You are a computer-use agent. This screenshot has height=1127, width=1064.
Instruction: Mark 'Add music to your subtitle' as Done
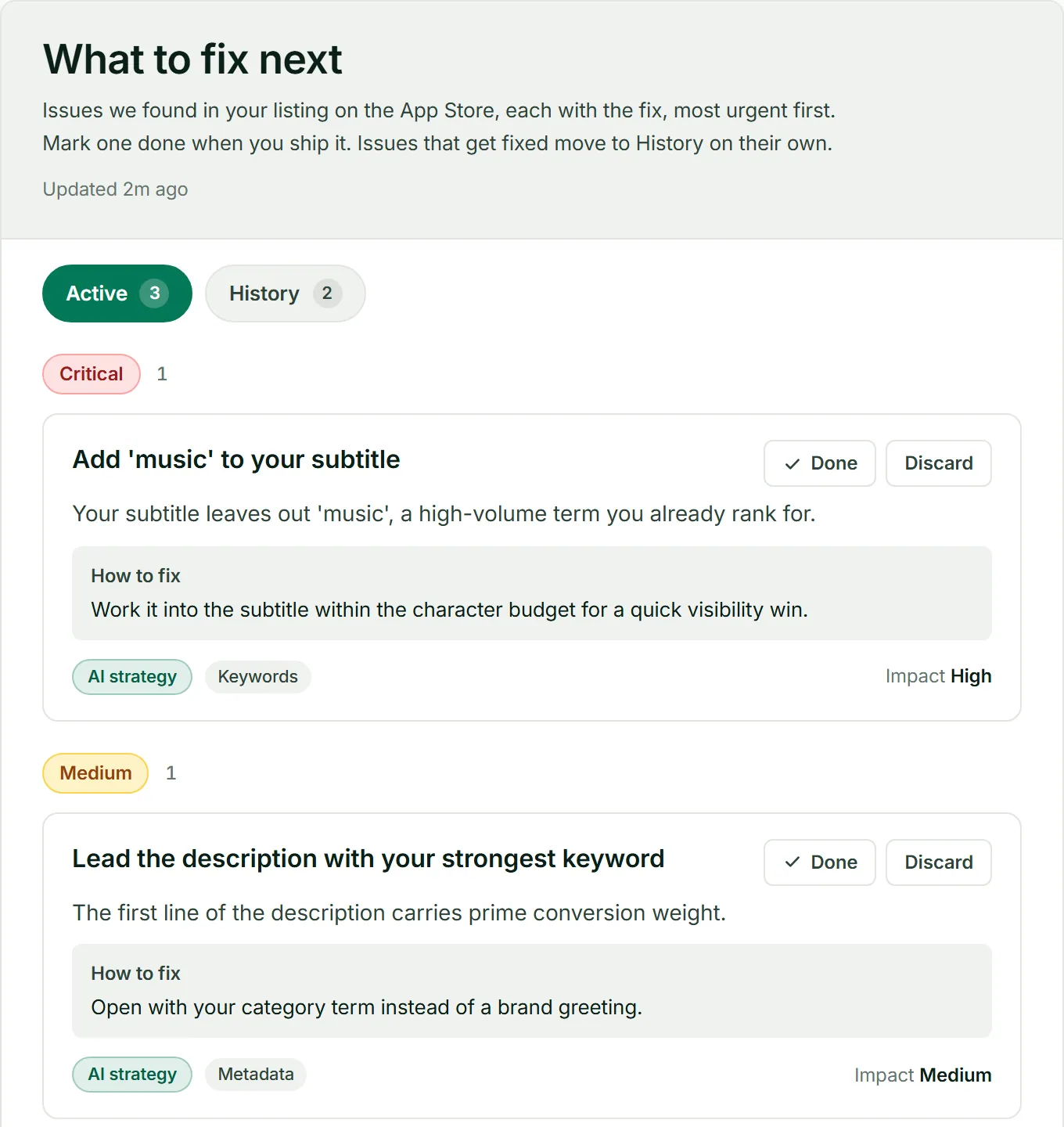(x=819, y=463)
